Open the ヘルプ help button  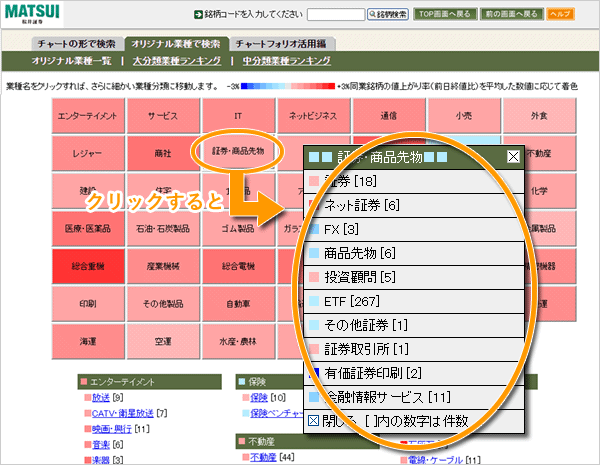(560, 15)
